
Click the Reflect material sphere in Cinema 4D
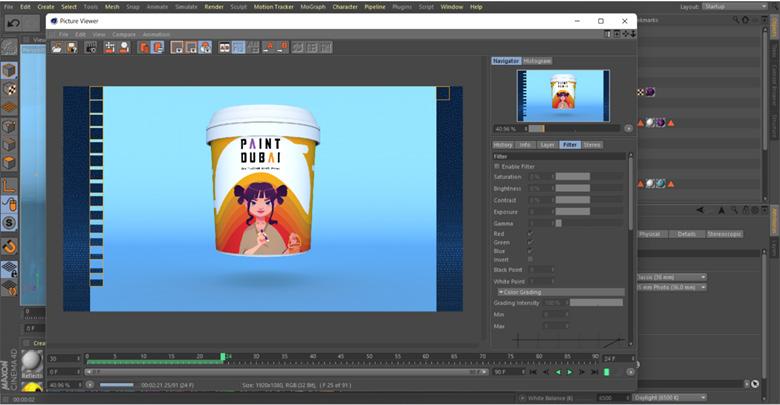pos(32,361)
